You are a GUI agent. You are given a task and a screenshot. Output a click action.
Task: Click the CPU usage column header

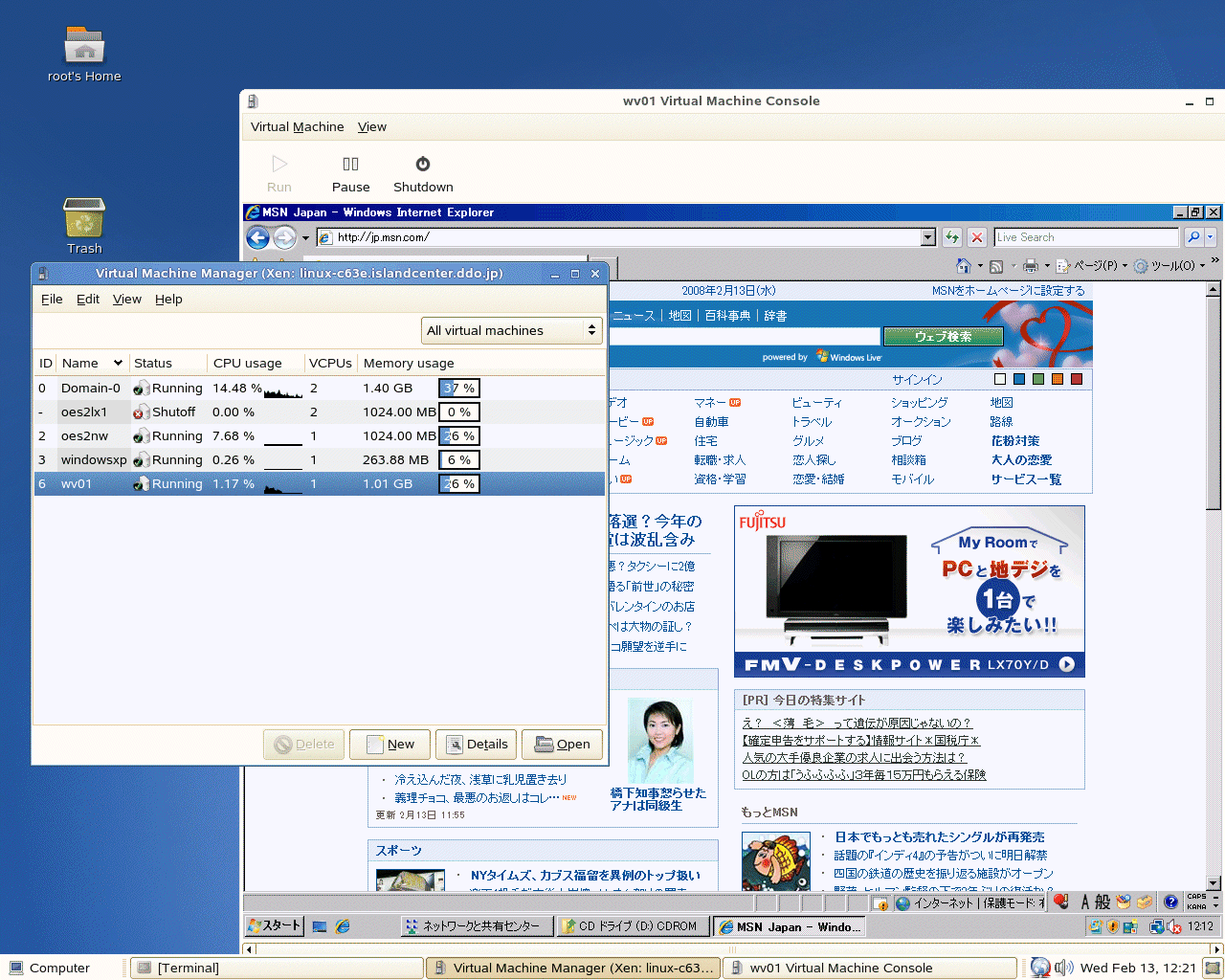pos(255,363)
